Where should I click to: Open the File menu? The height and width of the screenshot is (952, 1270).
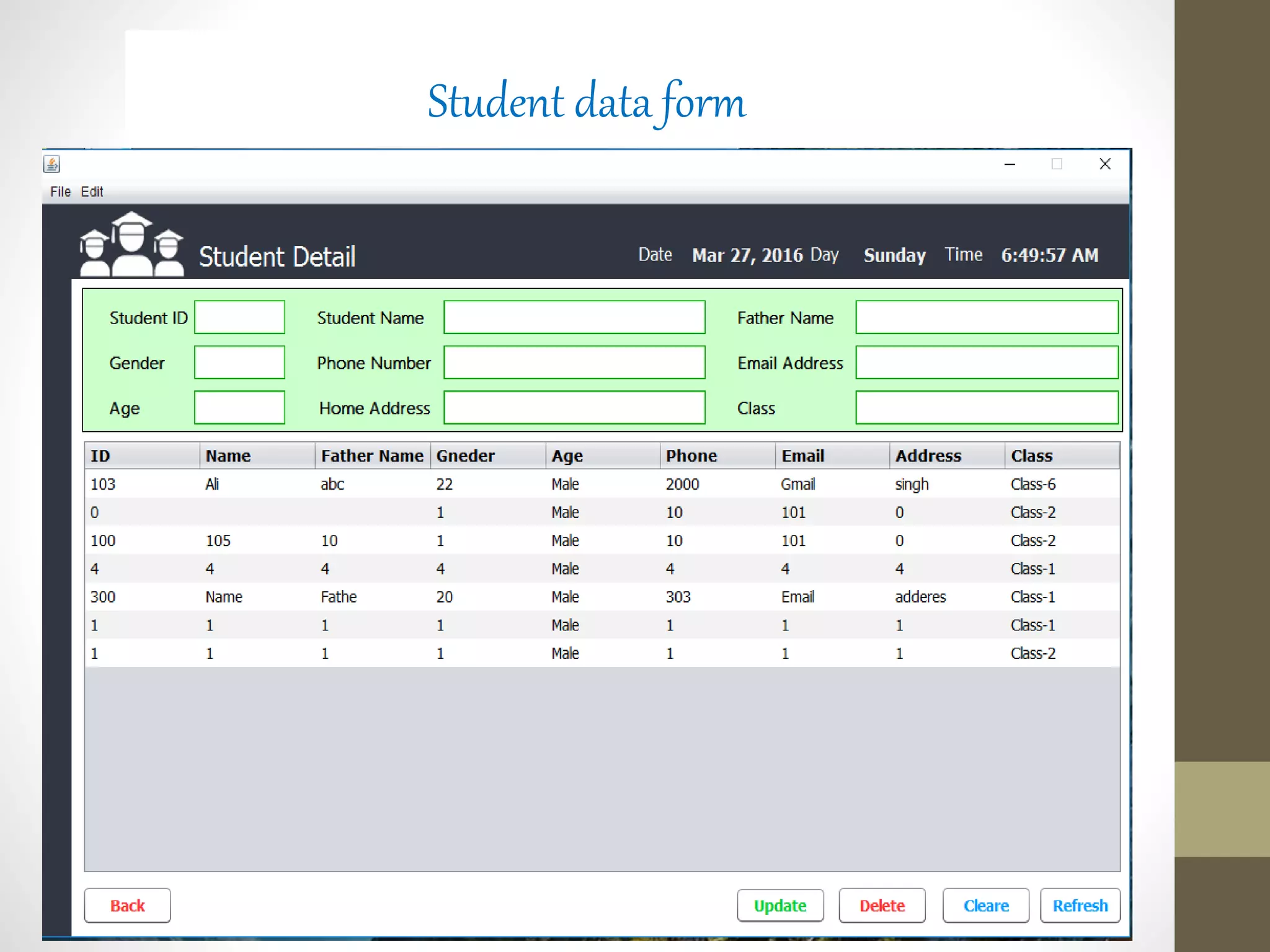pos(60,192)
